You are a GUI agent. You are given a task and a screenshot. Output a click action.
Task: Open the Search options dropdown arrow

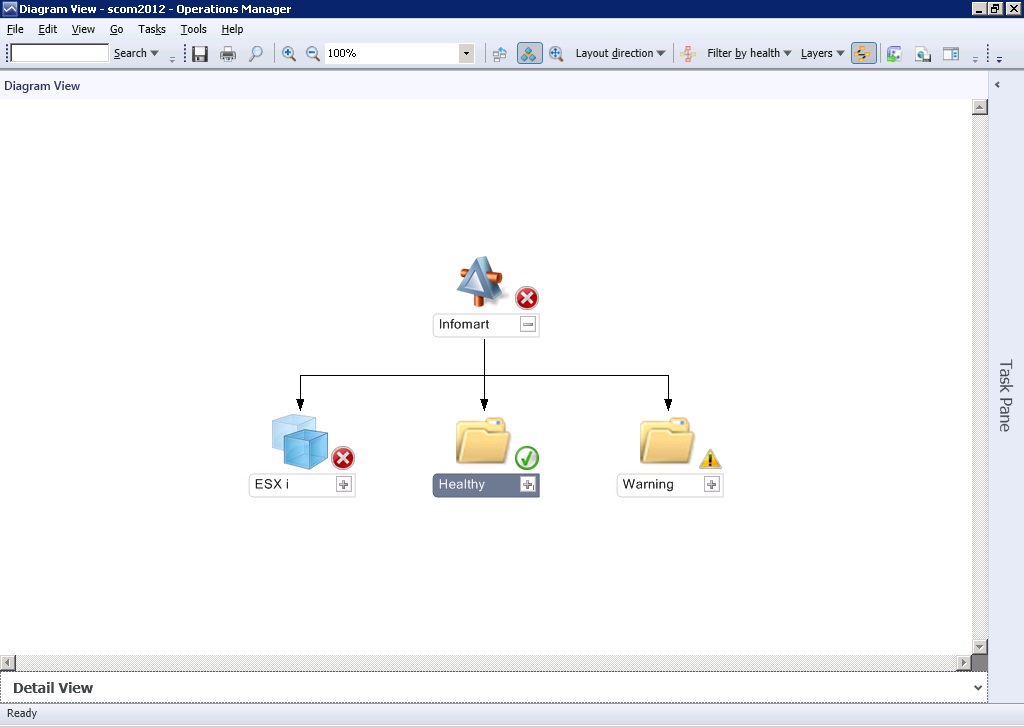click(155, 54)
